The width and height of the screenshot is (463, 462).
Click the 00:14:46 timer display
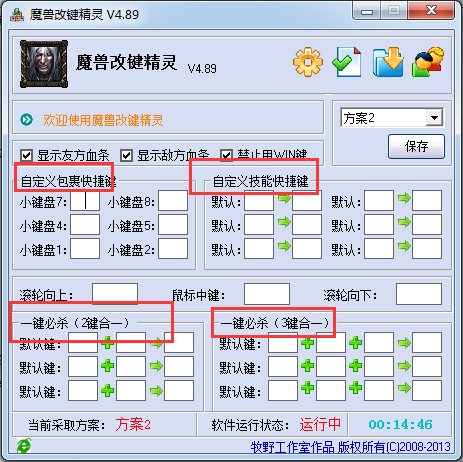[x=400, y=424]
